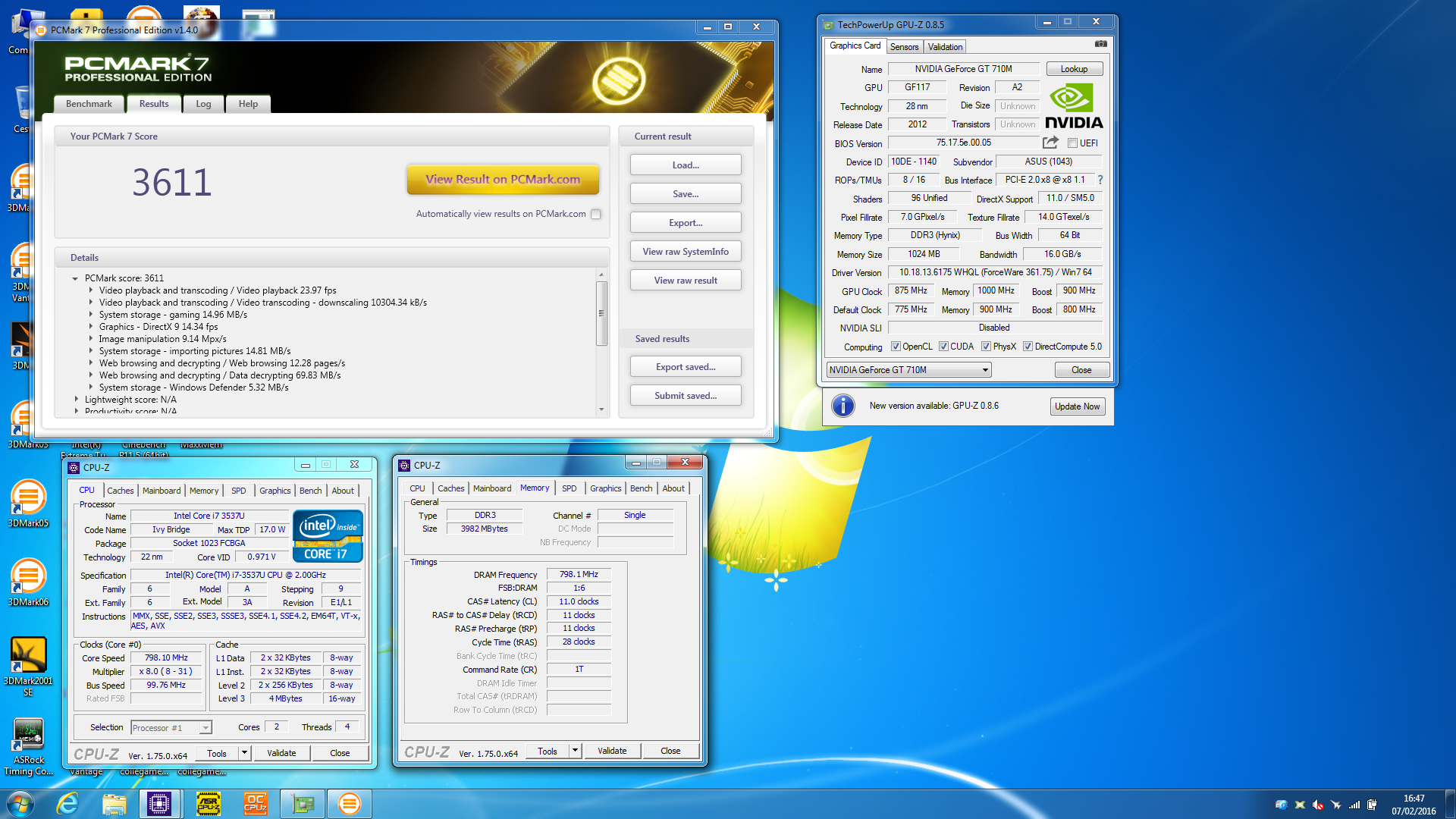The height and width of the screenshot is (819, 1456).
Task: Click the View raw SystemInfo button
Action: pos(686,252)
